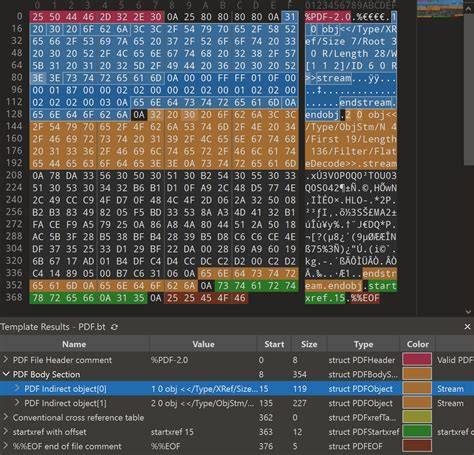Expand PDF Indirect object[0] entry
474x455 pixels.
(x=17, y=388)
